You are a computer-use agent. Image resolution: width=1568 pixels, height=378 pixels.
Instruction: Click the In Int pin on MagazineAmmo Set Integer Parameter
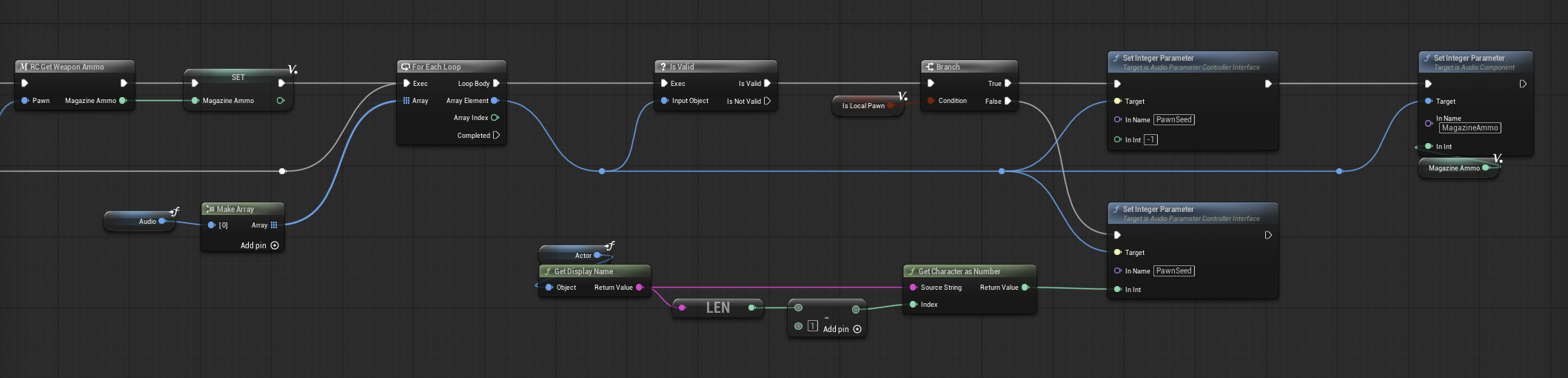1428,147
